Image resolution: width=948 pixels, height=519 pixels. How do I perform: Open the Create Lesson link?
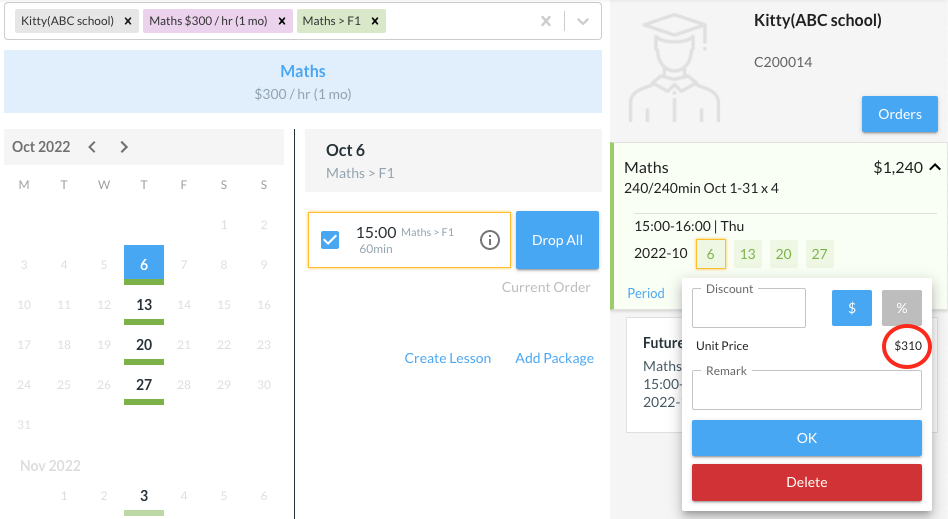[447, 358]
